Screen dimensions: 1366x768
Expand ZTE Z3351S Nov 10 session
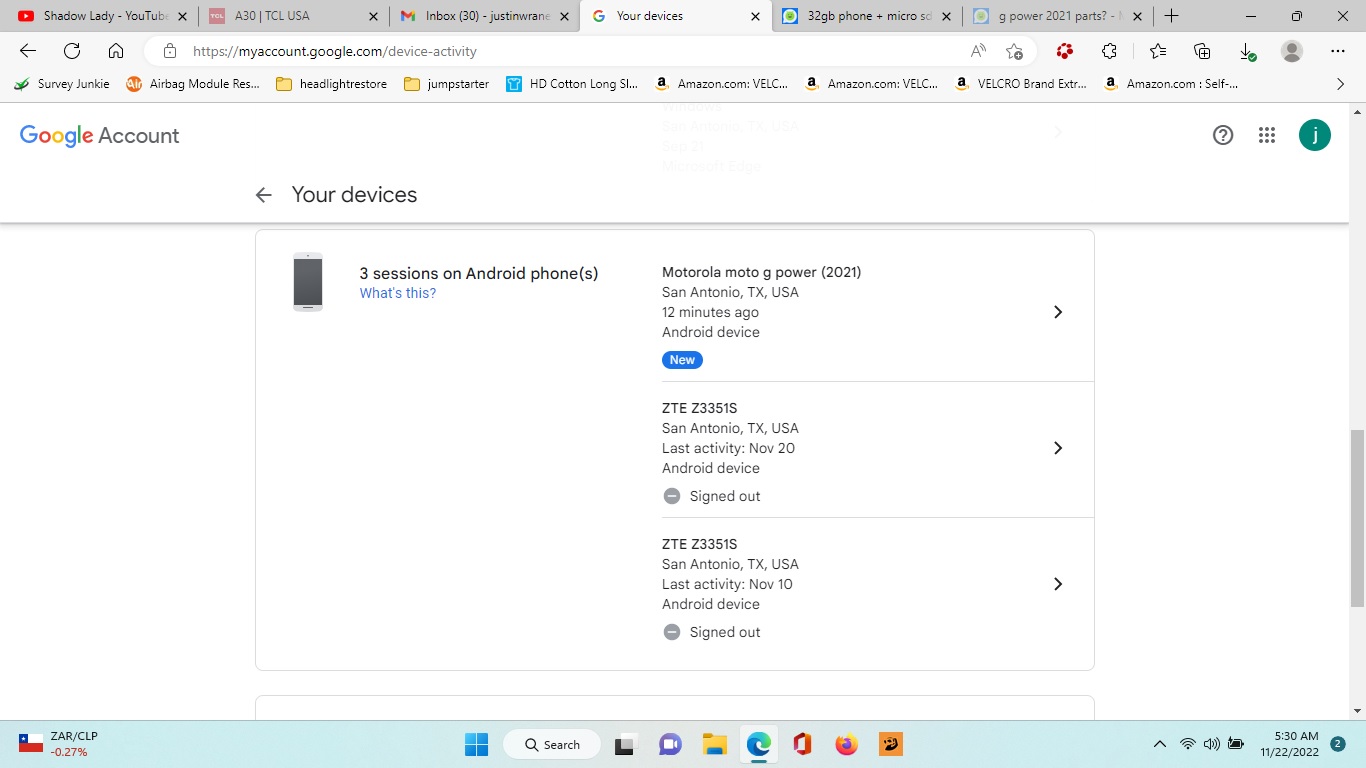tap(1058, 584)
